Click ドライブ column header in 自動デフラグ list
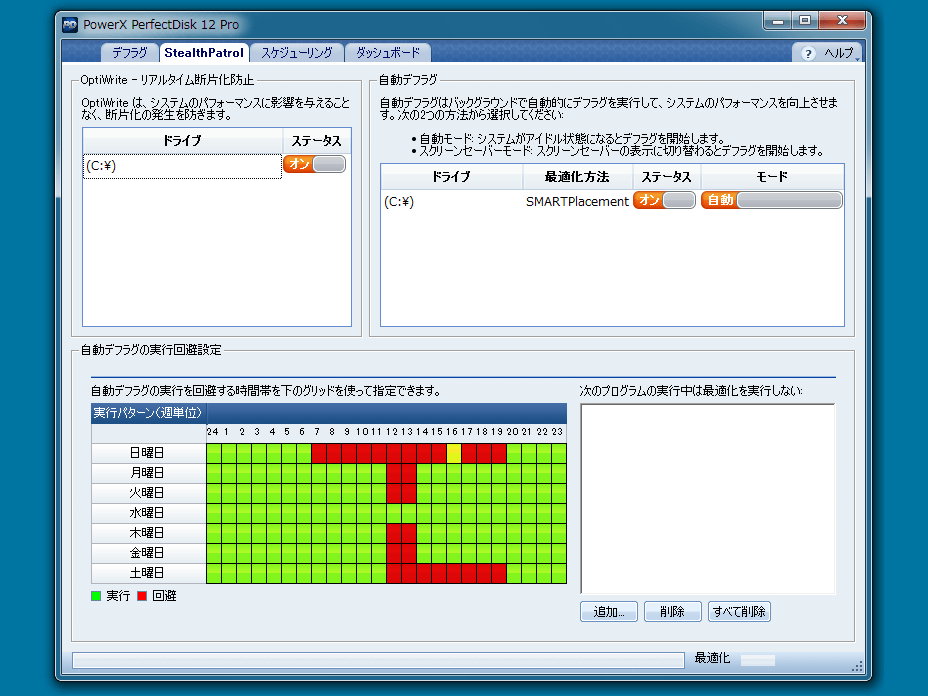This screenshot has width=928, height=696. tap(452, 176)
